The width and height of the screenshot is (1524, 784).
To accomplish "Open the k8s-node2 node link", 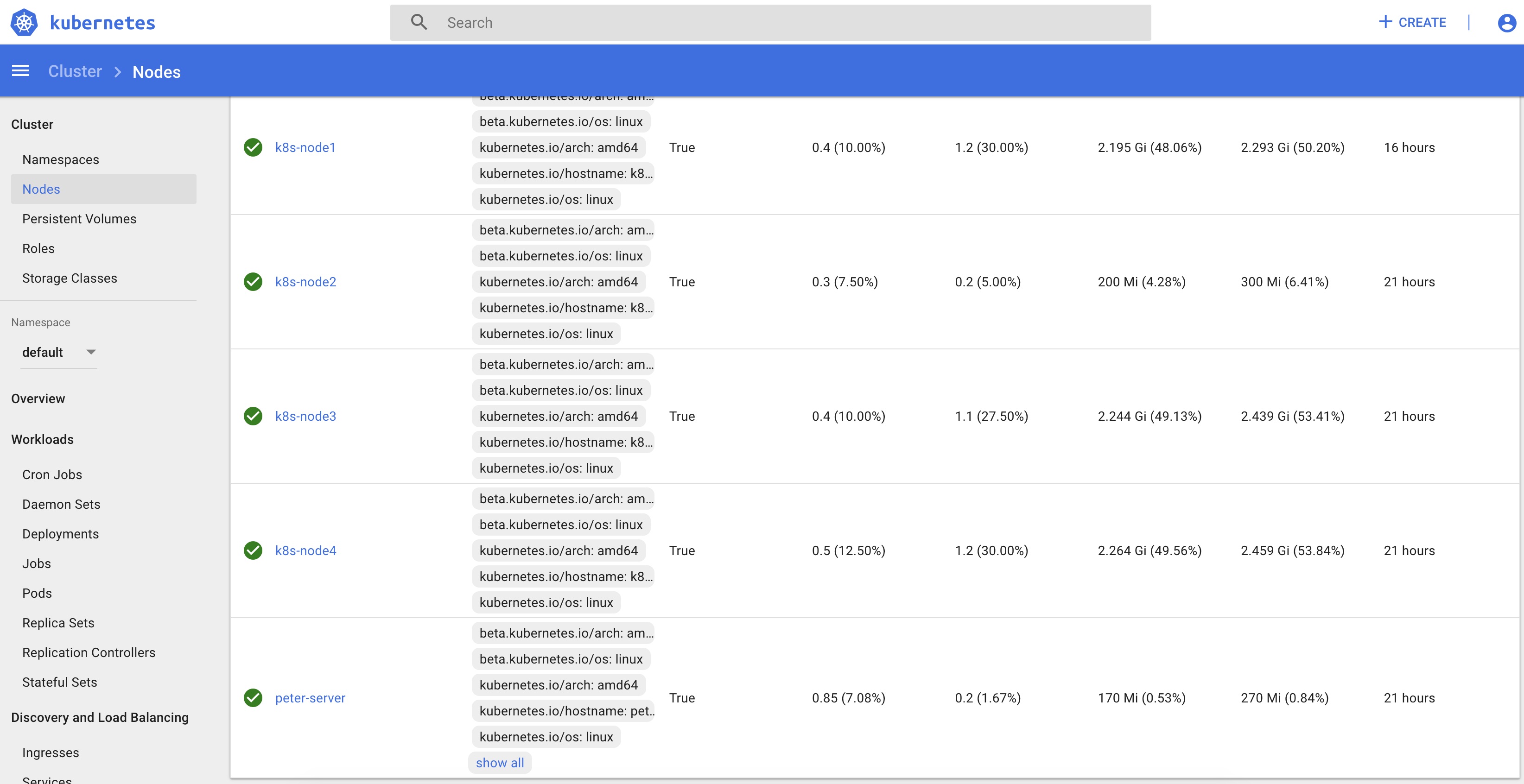I will tap(305, 282).
